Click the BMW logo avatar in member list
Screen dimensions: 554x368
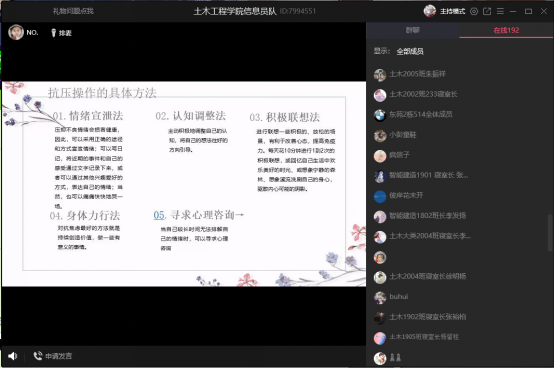coord(380,115)
